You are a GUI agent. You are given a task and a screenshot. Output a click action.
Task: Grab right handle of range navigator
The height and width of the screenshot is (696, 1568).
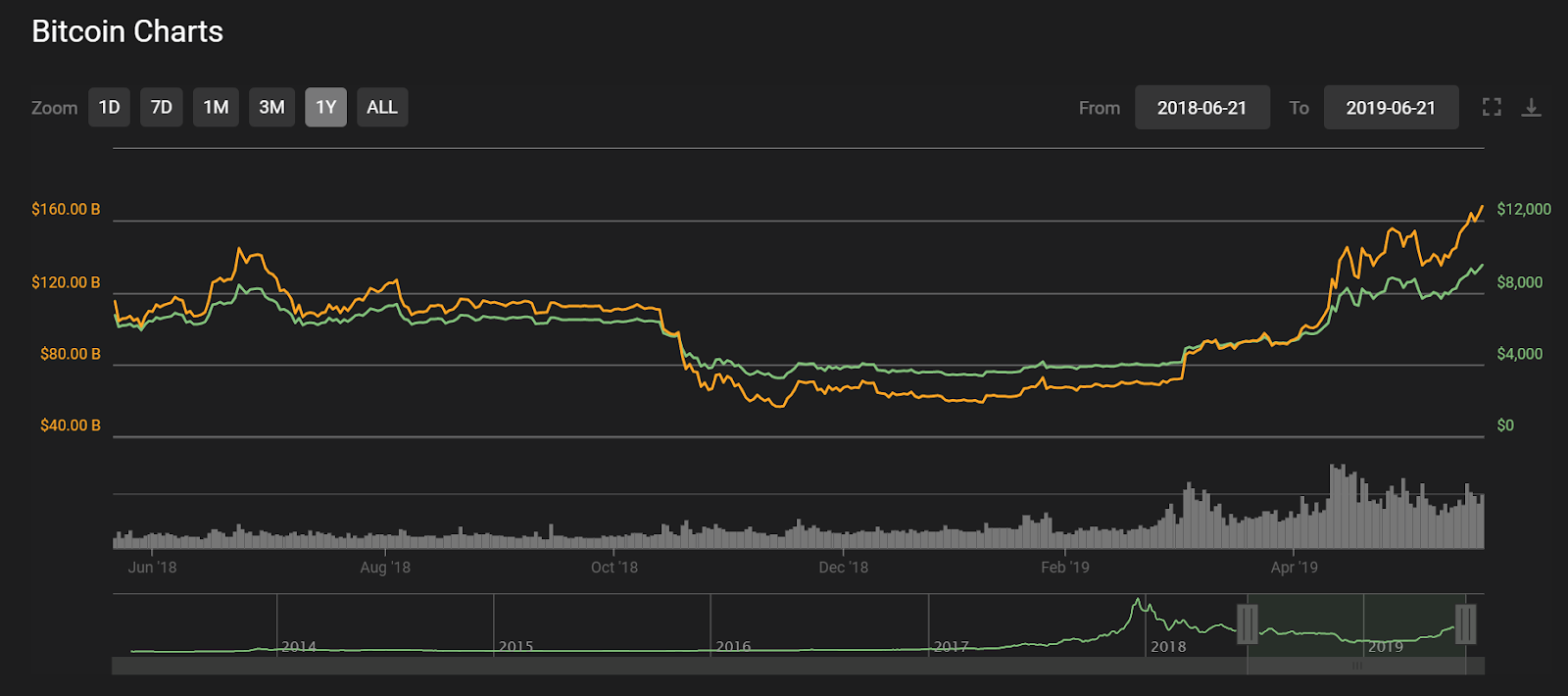[1466, 623]
